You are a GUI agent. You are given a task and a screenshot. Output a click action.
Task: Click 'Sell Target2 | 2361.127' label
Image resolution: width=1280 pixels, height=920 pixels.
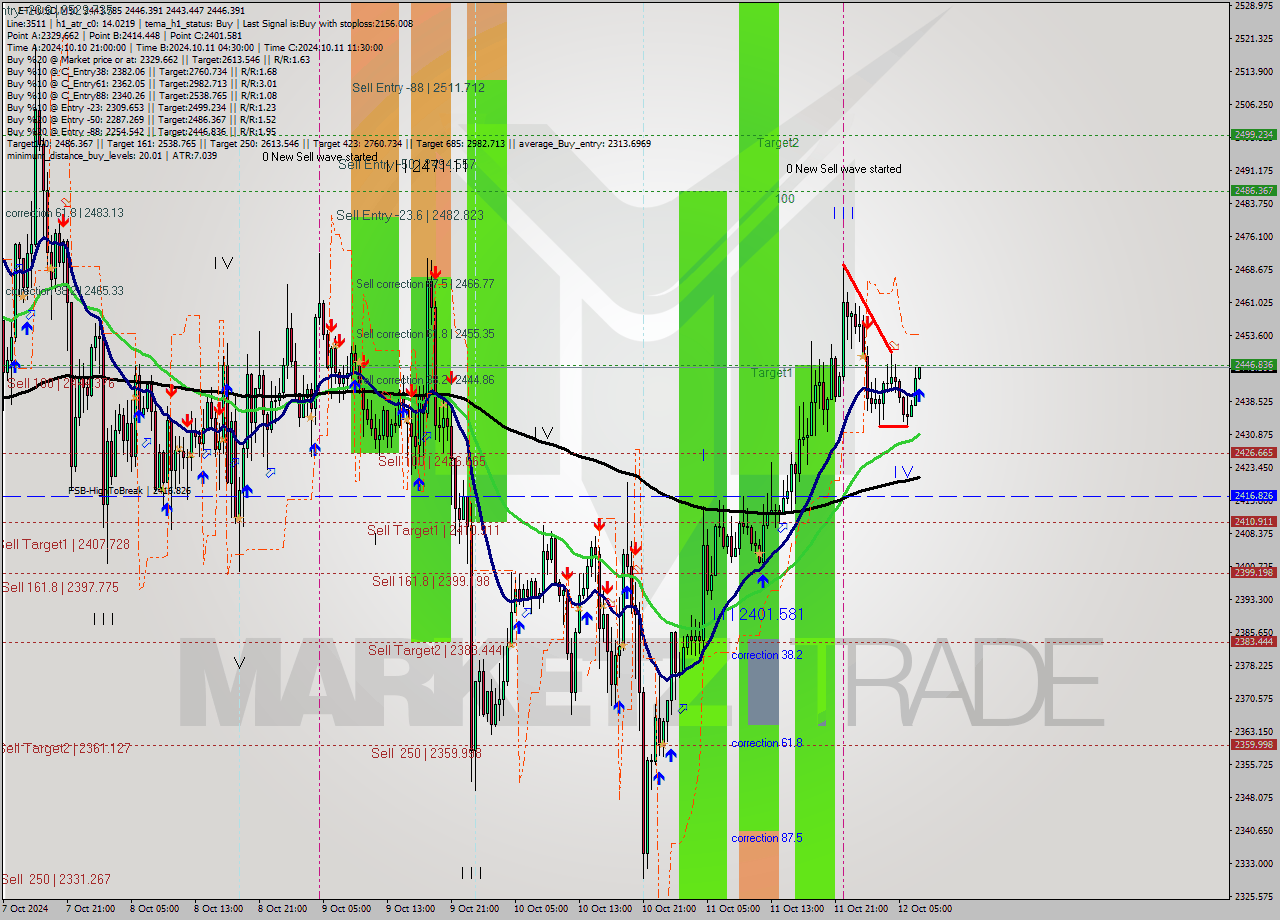click(x=65, y=748)
